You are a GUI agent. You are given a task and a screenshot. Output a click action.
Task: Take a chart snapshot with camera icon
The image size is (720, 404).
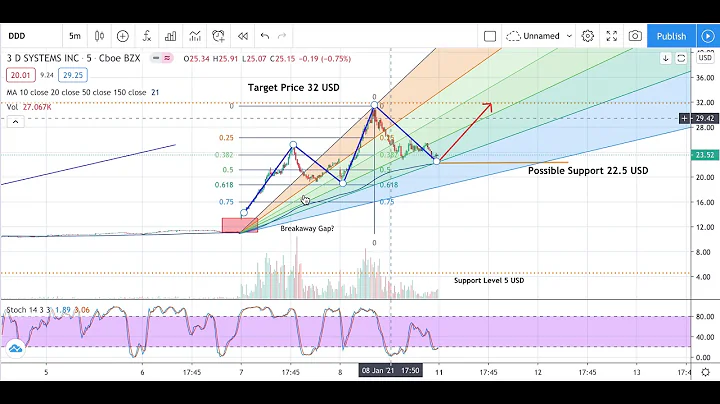coord(635,36)
